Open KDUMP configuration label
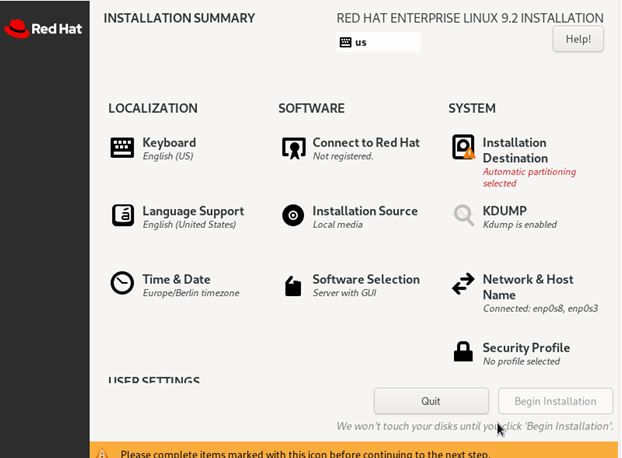 tap(505, 211)
